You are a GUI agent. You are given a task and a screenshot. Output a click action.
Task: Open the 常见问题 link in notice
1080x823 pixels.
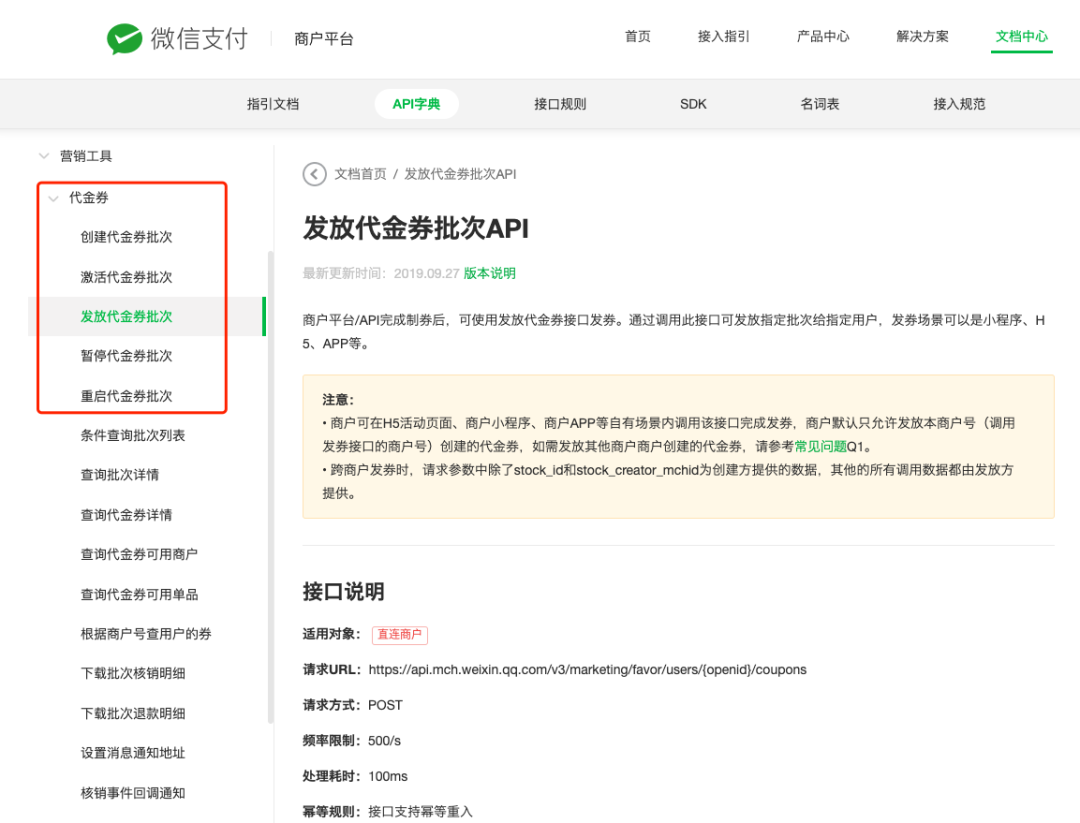[820, 446]
